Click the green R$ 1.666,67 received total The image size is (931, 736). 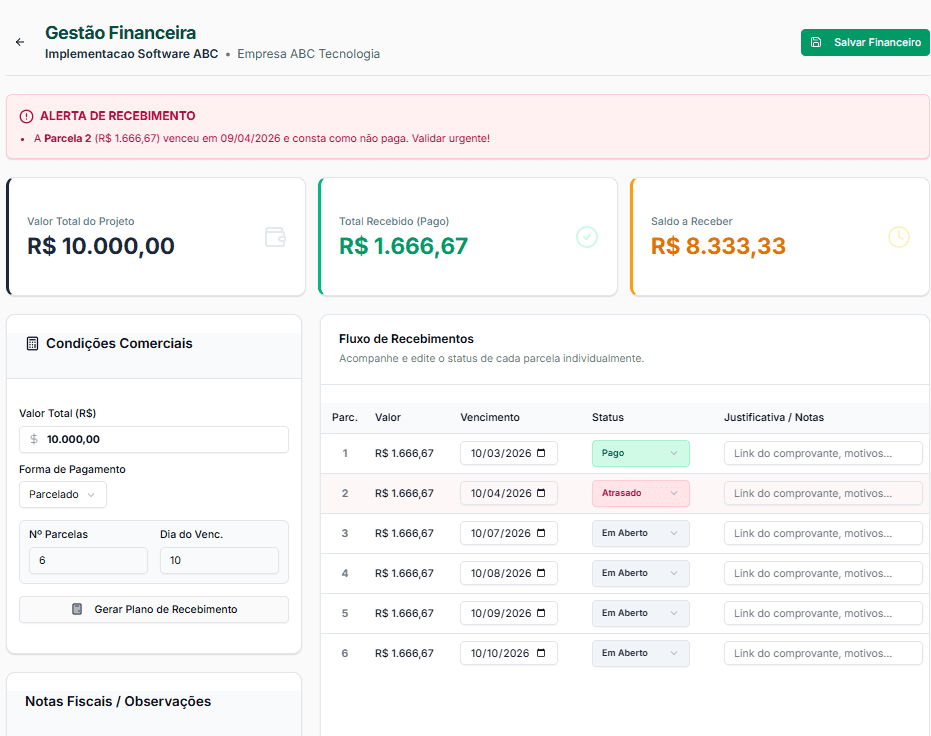click(404, 246)
